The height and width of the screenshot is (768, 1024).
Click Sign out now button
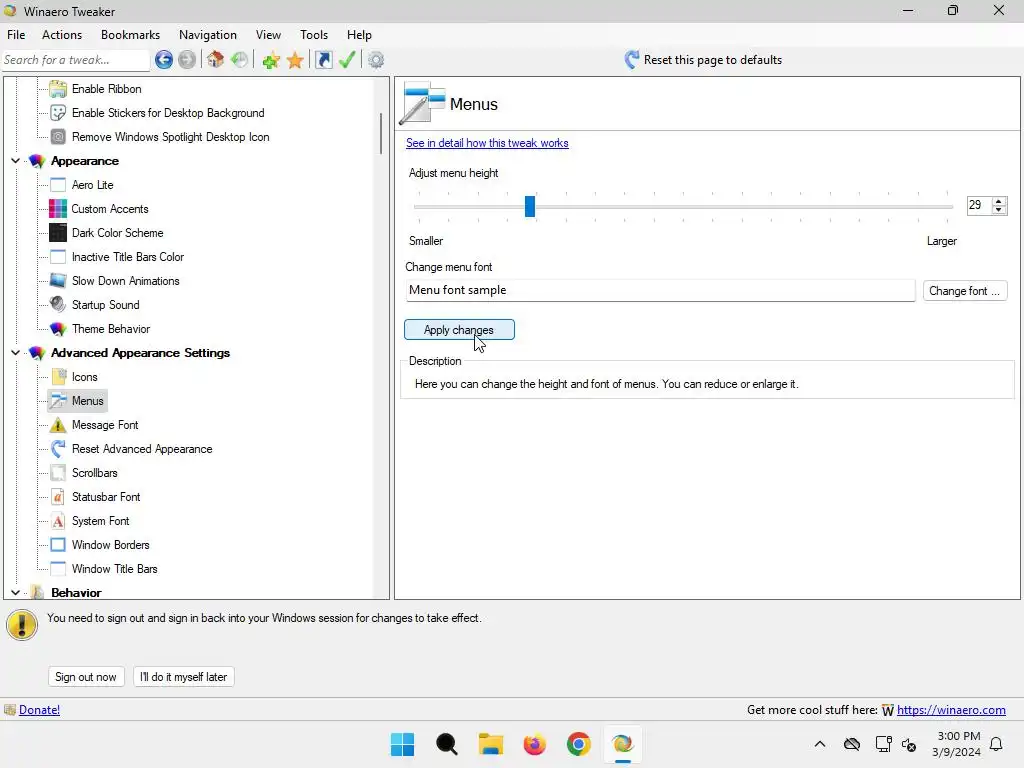86,677
